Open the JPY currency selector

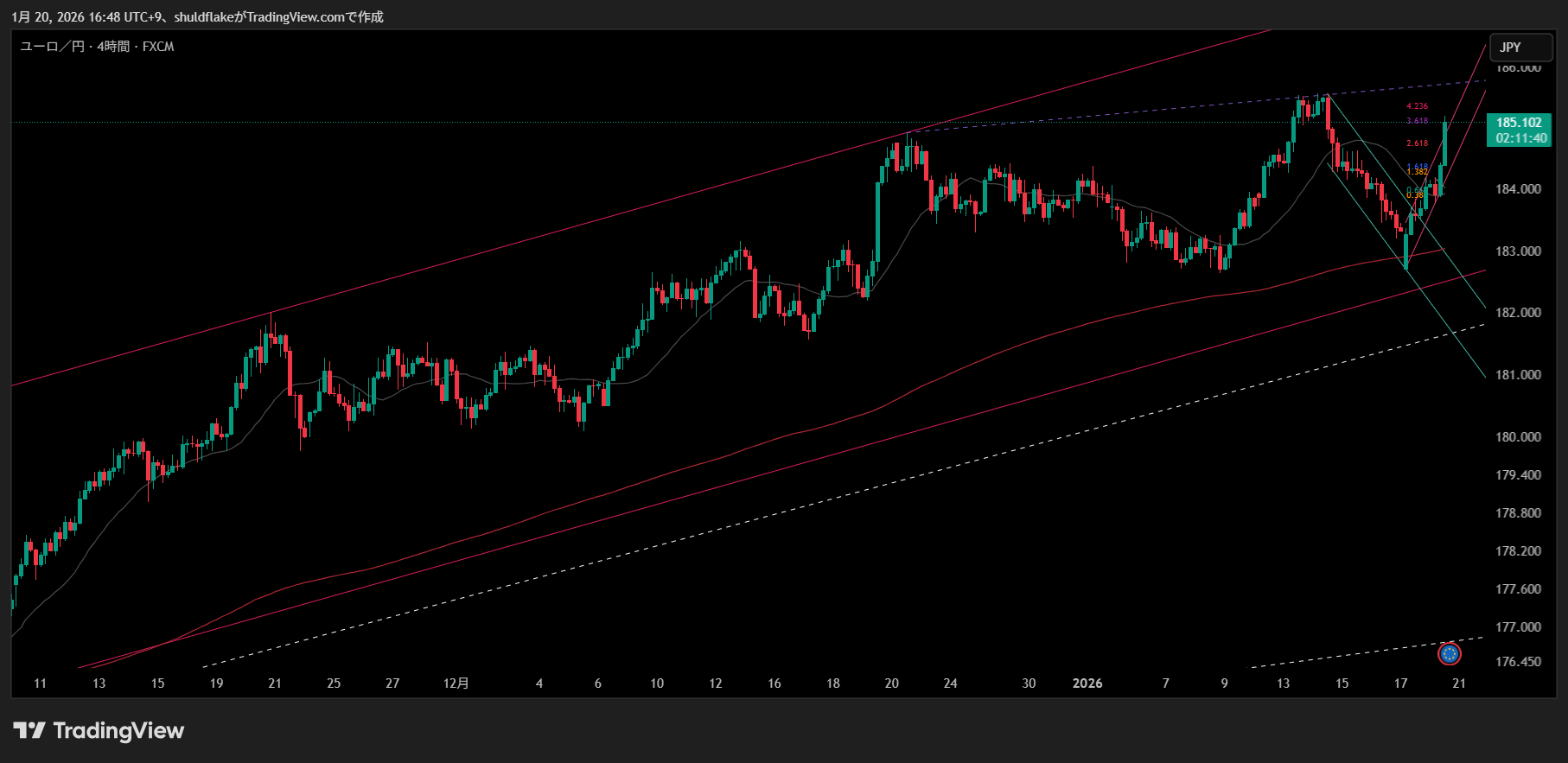pyautogui.click(x=1510, y=48)
